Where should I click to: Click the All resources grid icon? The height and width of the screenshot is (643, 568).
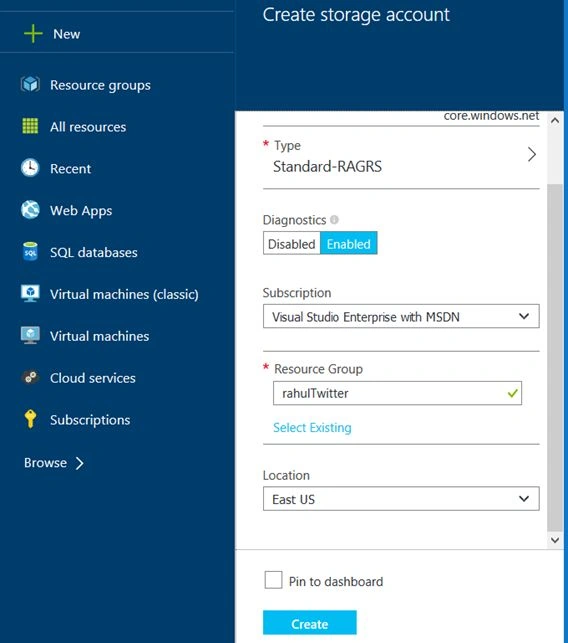click(30, 126)
